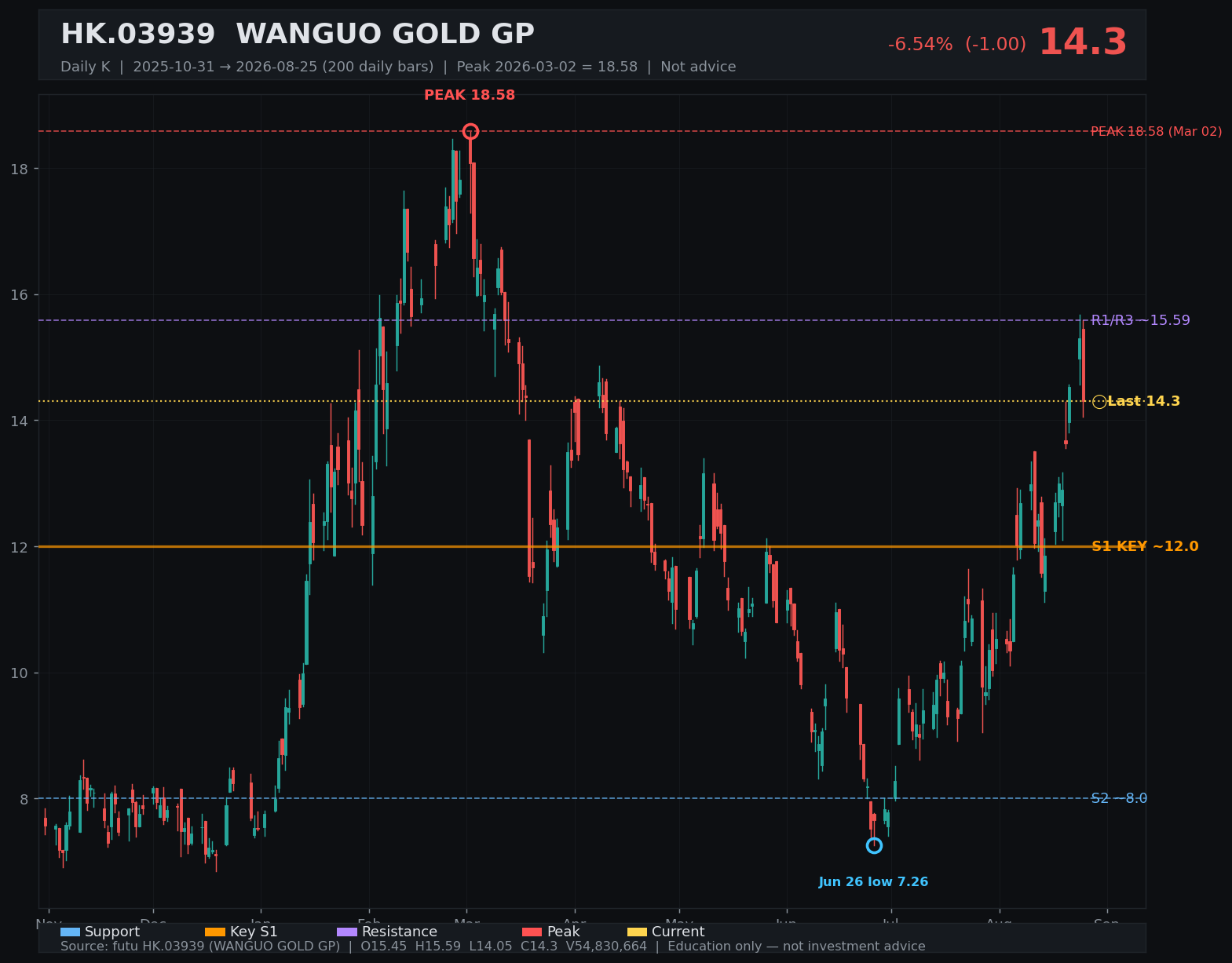Click the Current legend label
This screenshot has height=963, width=1232.
(x=678, y=932)
